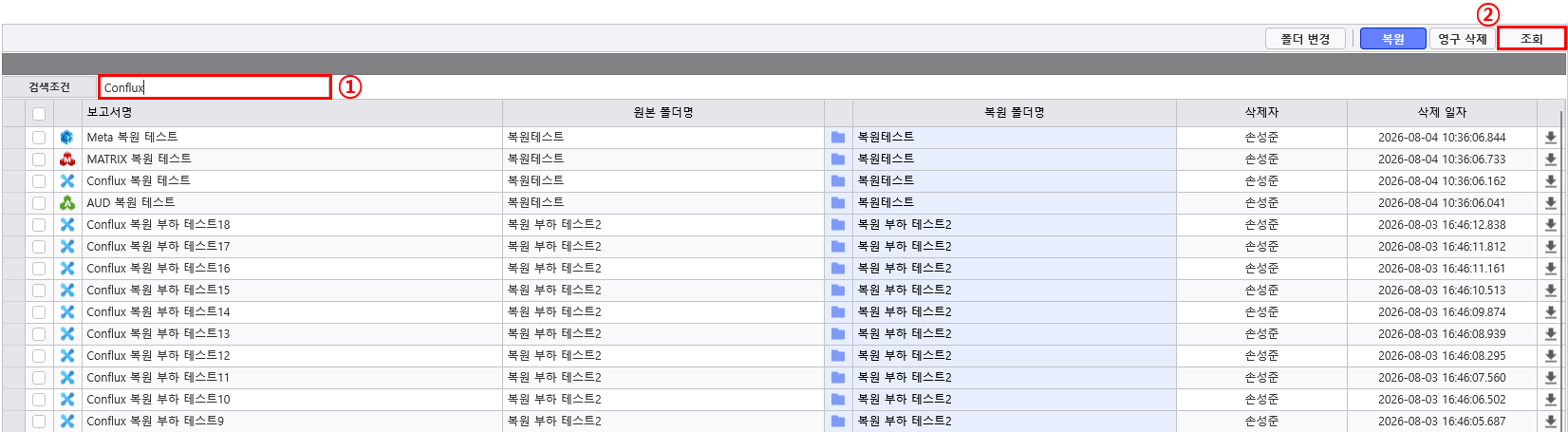Viewport: 1568px width, 432px height.
Task: Download Conflux 복원 부하 테스트17
Action: (x=1551, y=247)
